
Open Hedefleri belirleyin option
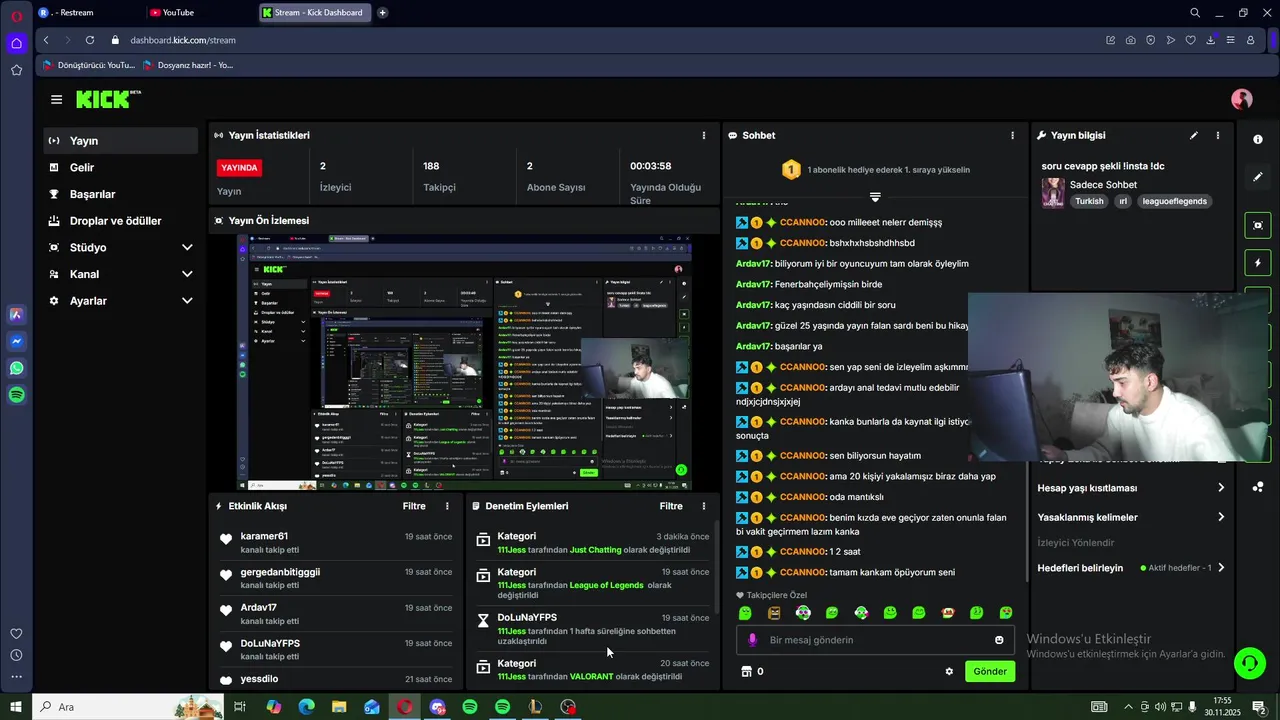tap(1131, 568)
